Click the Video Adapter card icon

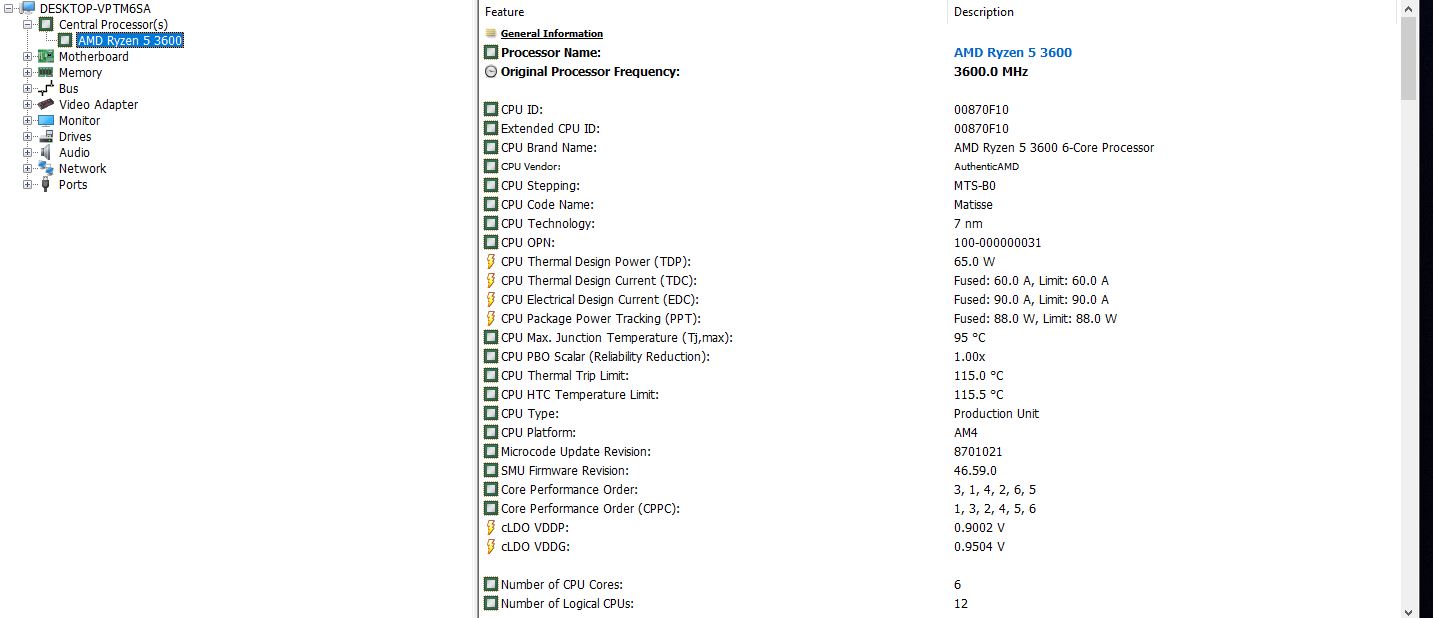click(46, 104)
